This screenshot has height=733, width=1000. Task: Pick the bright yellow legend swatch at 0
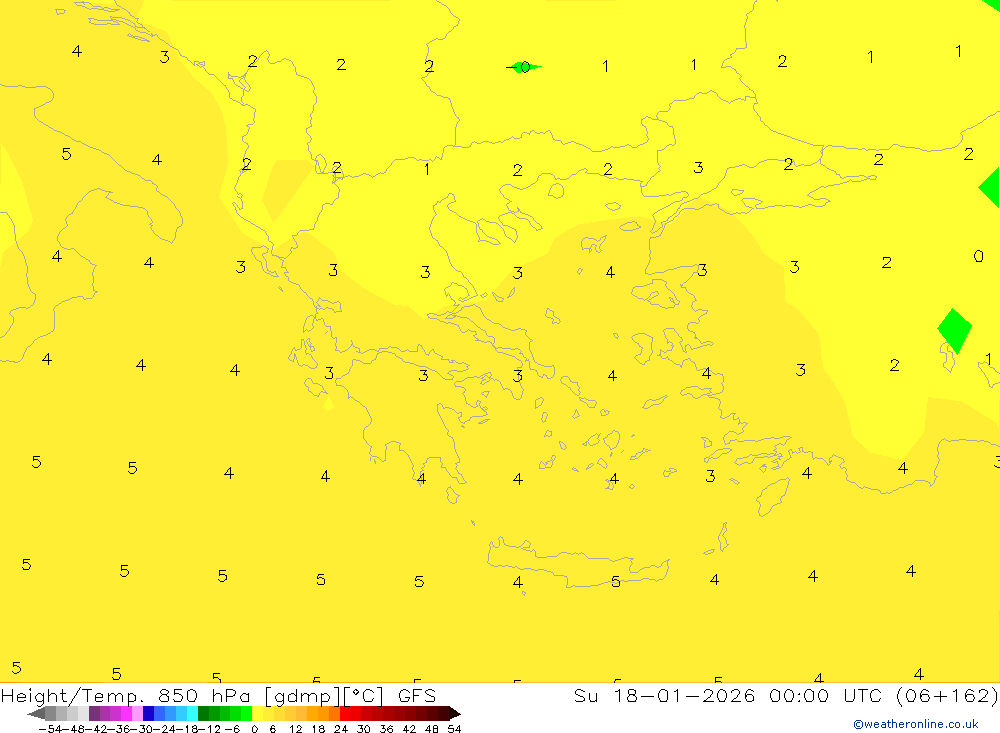[258, 713]
